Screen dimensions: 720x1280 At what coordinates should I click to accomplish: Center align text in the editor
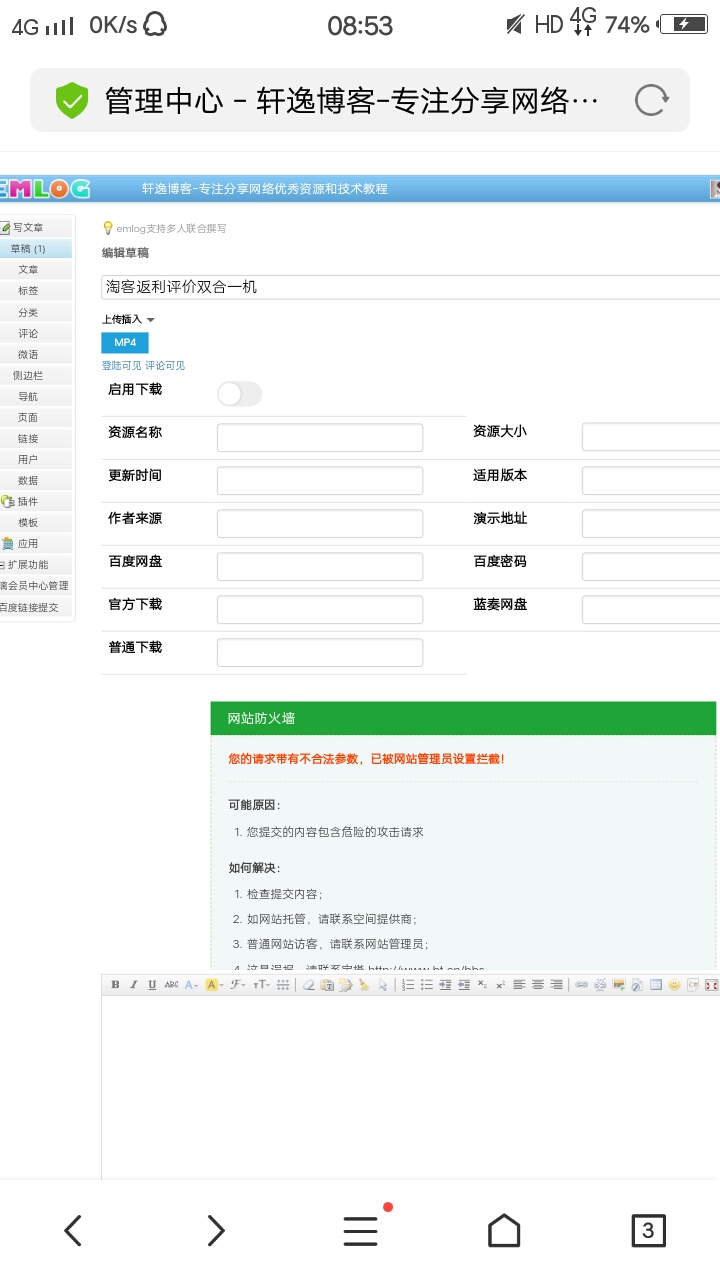coord(538,985)
